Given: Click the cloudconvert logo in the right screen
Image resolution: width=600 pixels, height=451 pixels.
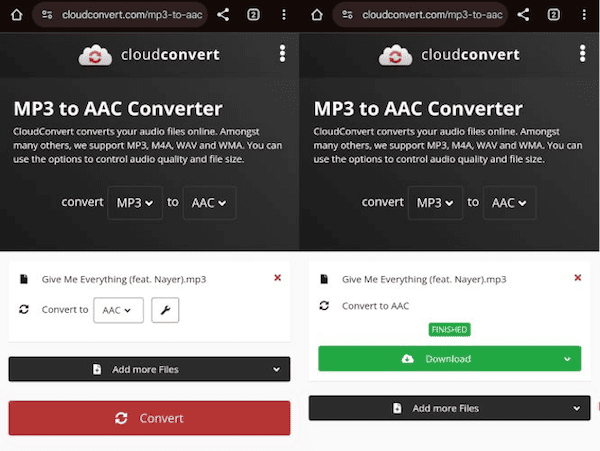Looking at the screenshot, I should click(x=450, y=55).
